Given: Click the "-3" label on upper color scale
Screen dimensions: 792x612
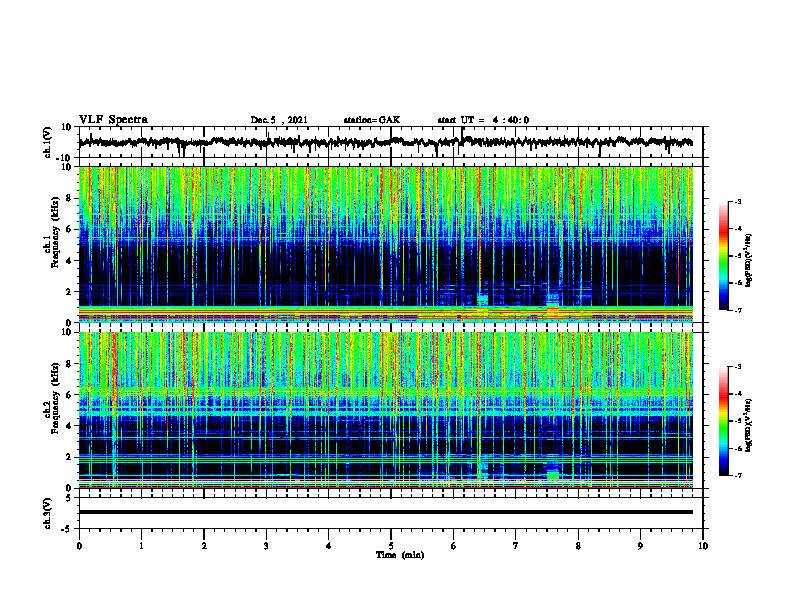Looking at the screenshot, I should coord(738,202).
